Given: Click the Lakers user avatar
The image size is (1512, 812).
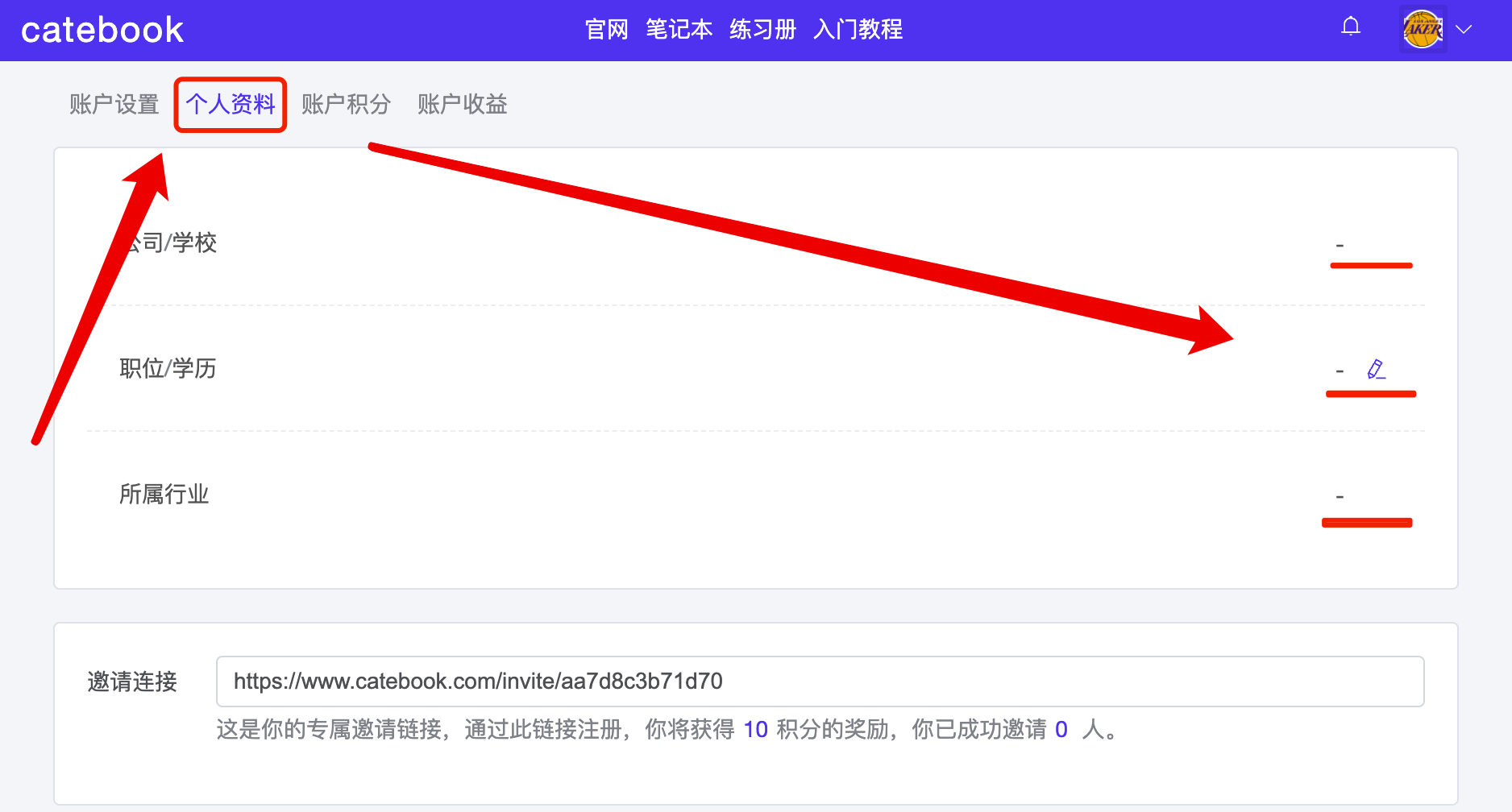Looking at the screenshot, I should click(x=1423, y=29).
